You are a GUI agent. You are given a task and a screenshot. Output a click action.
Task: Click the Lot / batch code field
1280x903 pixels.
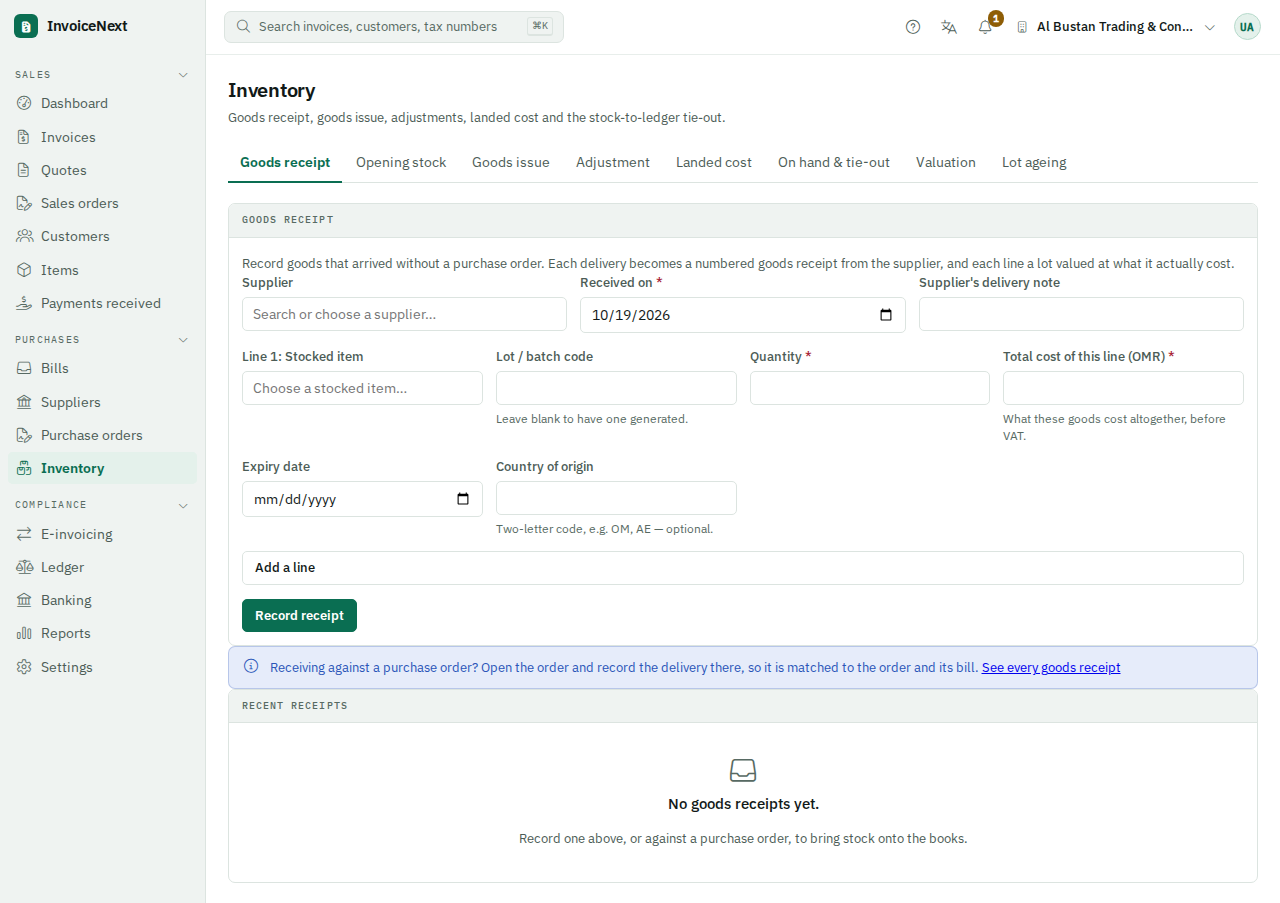(616, 388)
